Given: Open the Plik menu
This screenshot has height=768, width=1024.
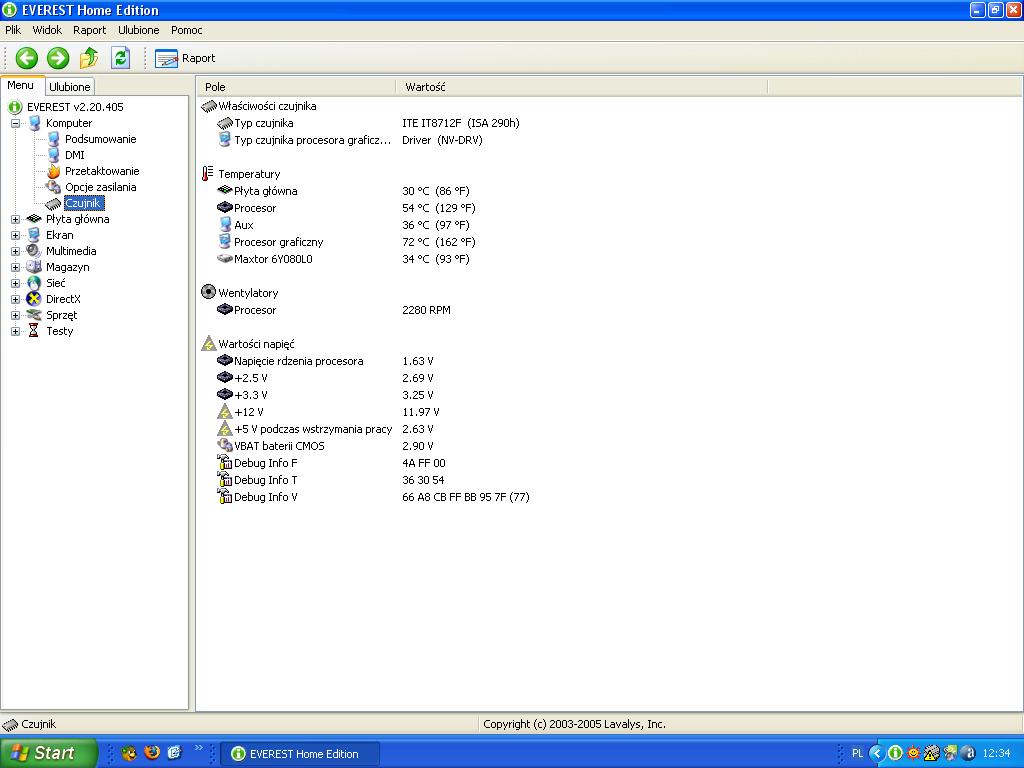Looking at the screenshot, I should point(13,30).
